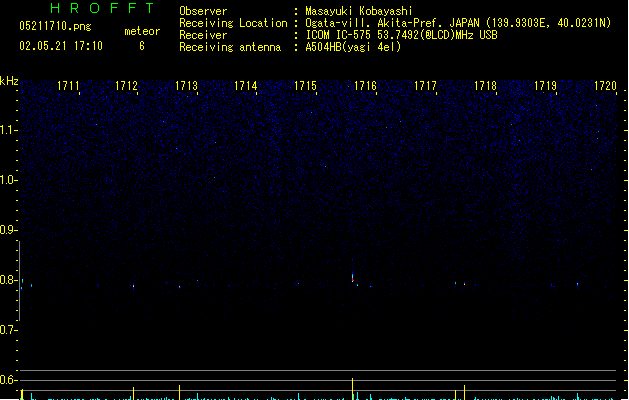
Task: Click the Receiving Location label
Action: 233,23
